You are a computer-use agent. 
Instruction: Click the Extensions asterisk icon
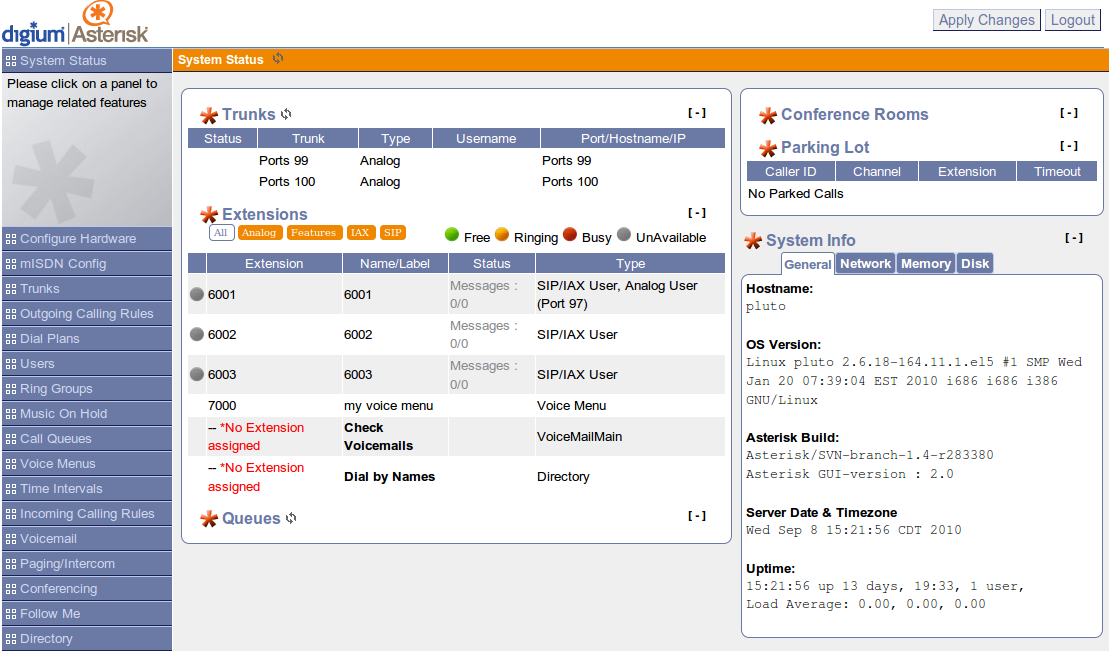pyautogui.click(x=209, y=214)
